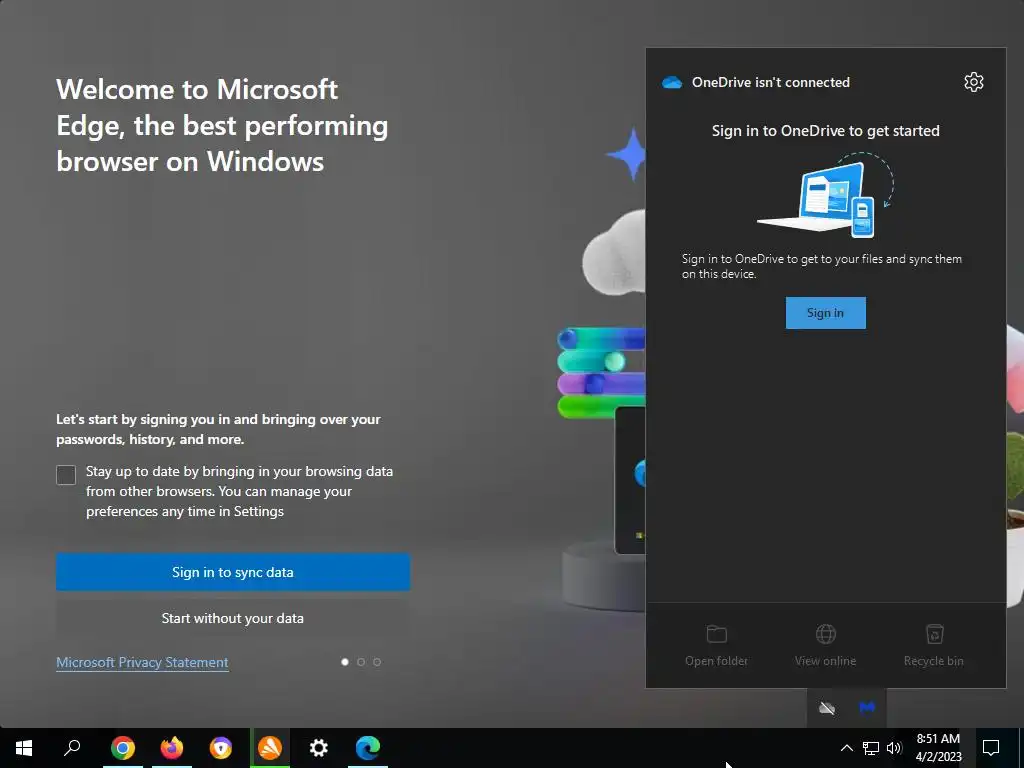Go to second page indicator dot

(x=361, y=662)
